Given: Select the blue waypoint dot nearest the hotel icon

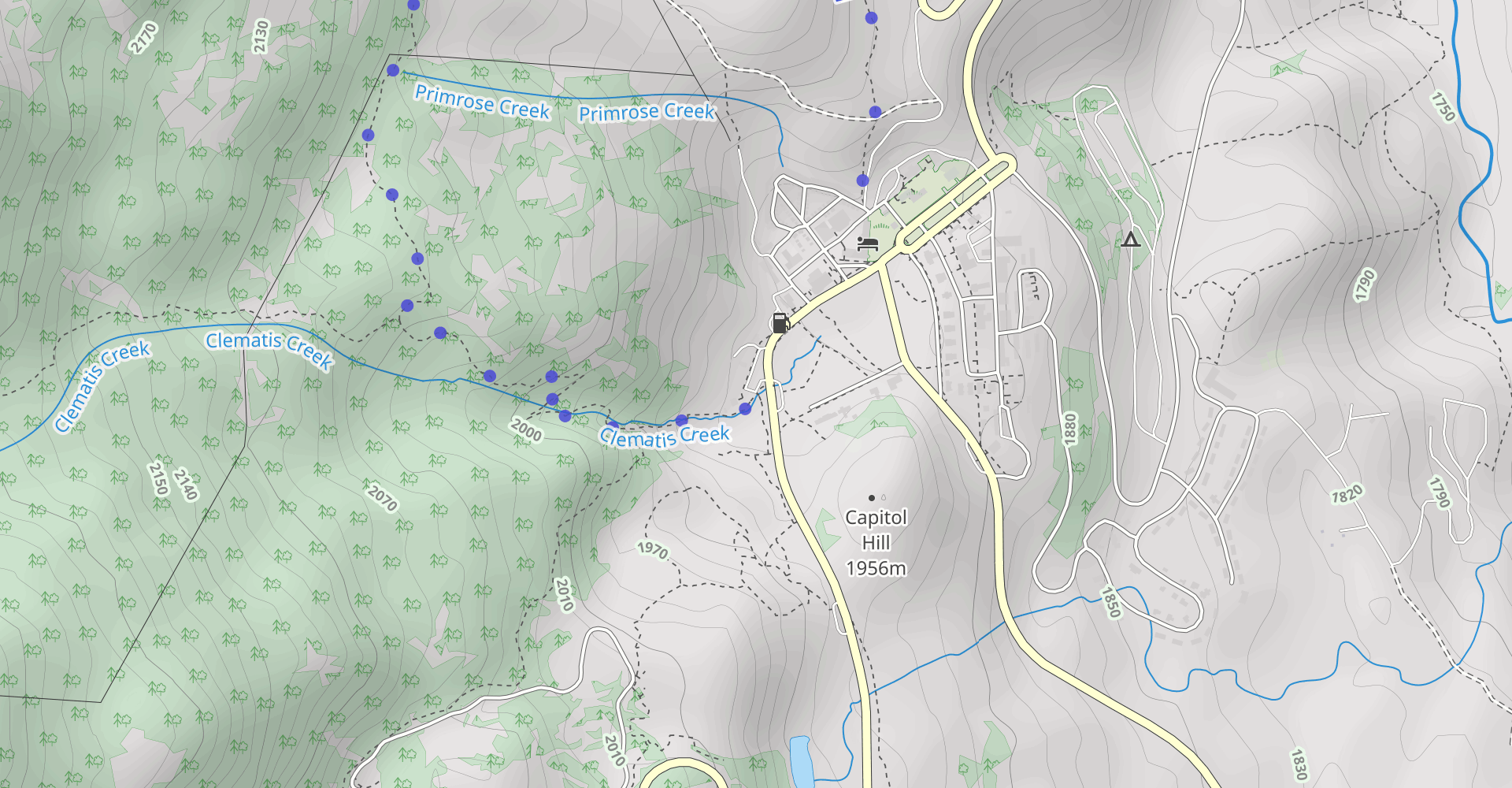Looking at the screenshot, I should click(x=862, y=180).
